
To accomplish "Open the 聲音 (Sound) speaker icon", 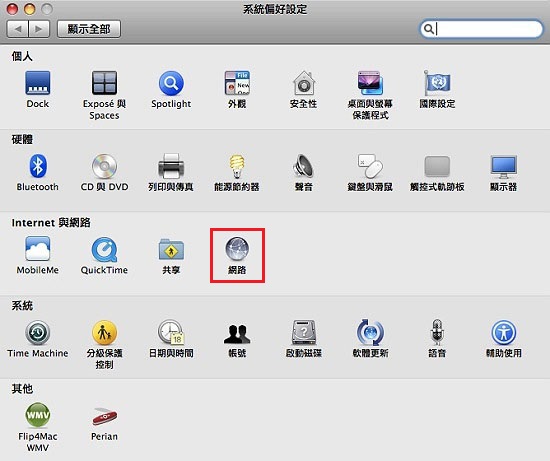I will [304, 166].
